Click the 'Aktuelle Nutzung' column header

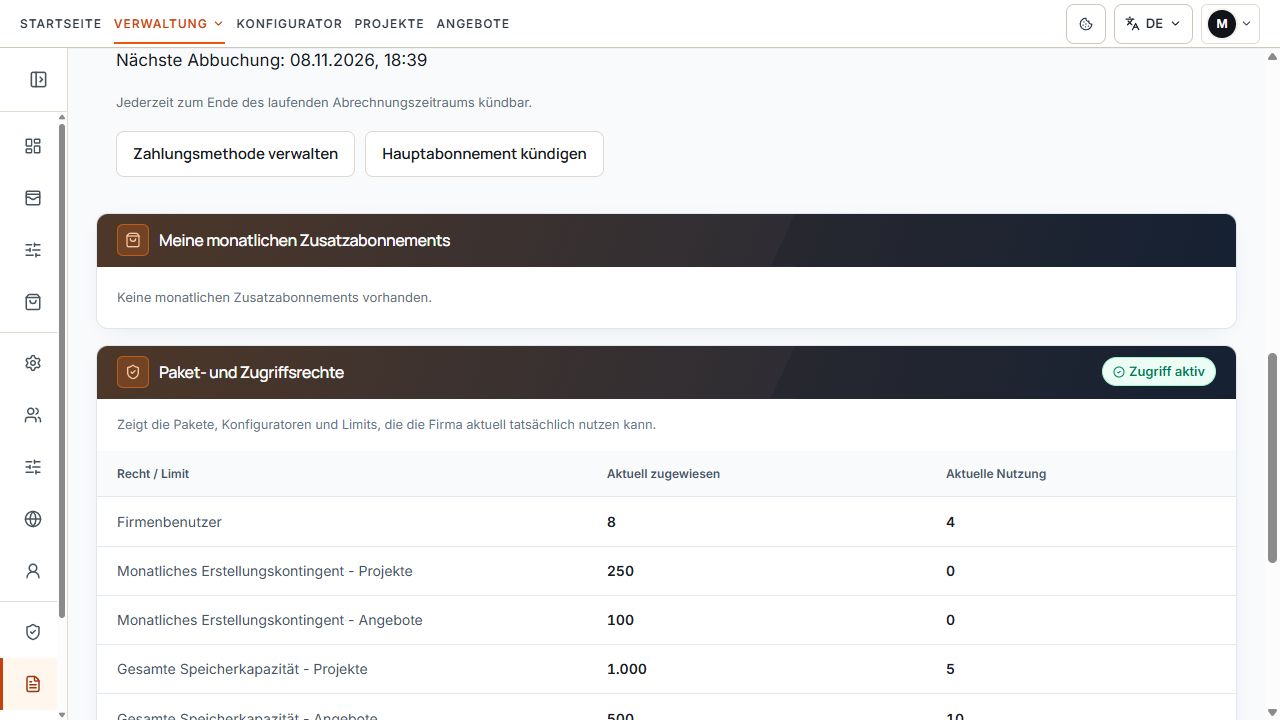pyautogui.click(x=996, y=474)
